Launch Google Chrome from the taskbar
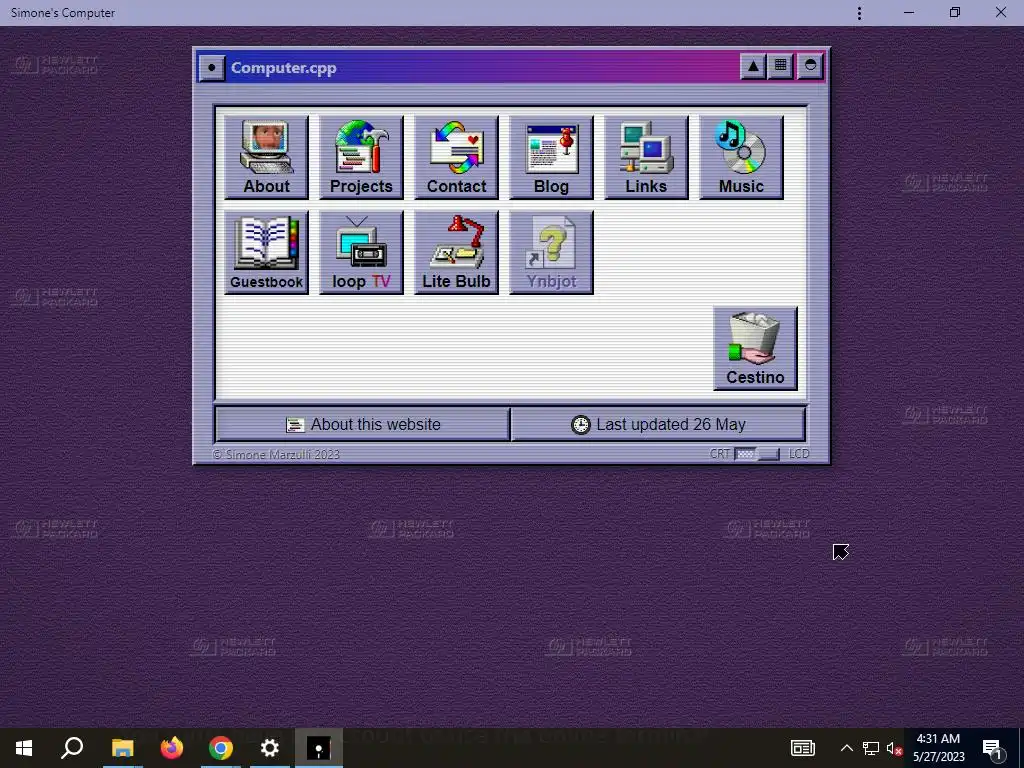 coord(221,748)
